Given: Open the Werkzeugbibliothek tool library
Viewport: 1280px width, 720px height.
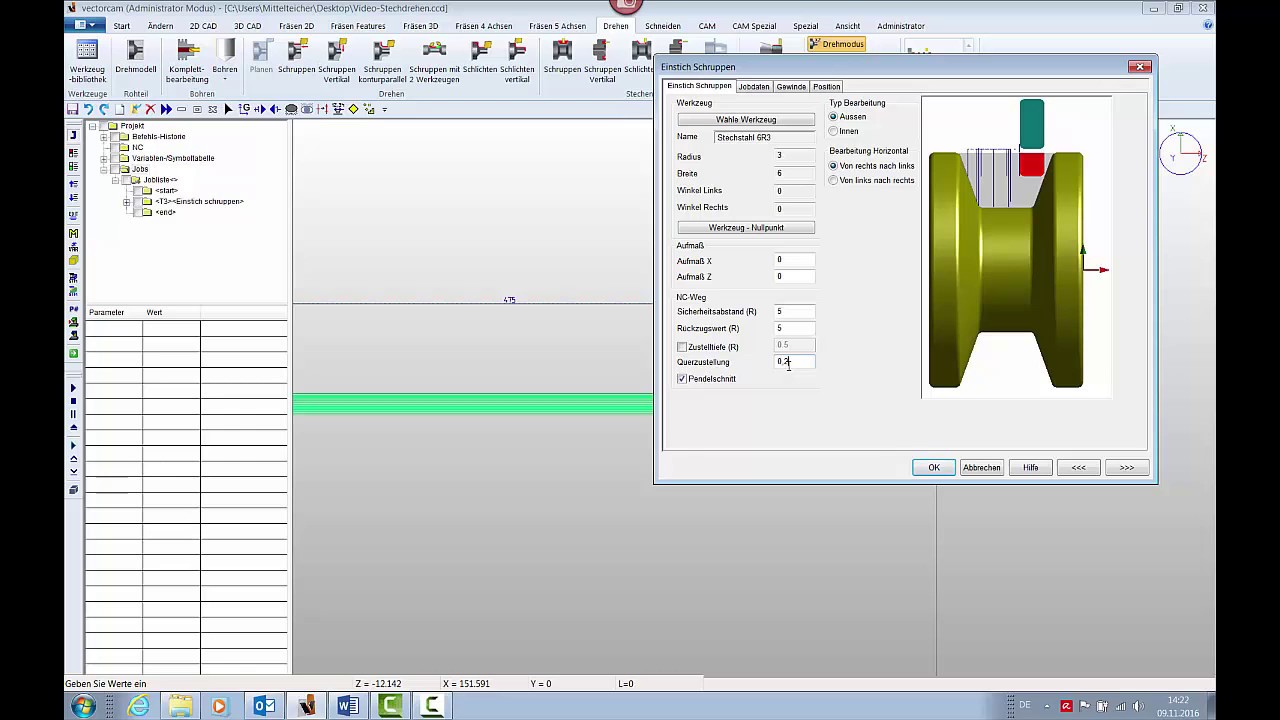Looking at the screenshot, I should click(87, 61).
